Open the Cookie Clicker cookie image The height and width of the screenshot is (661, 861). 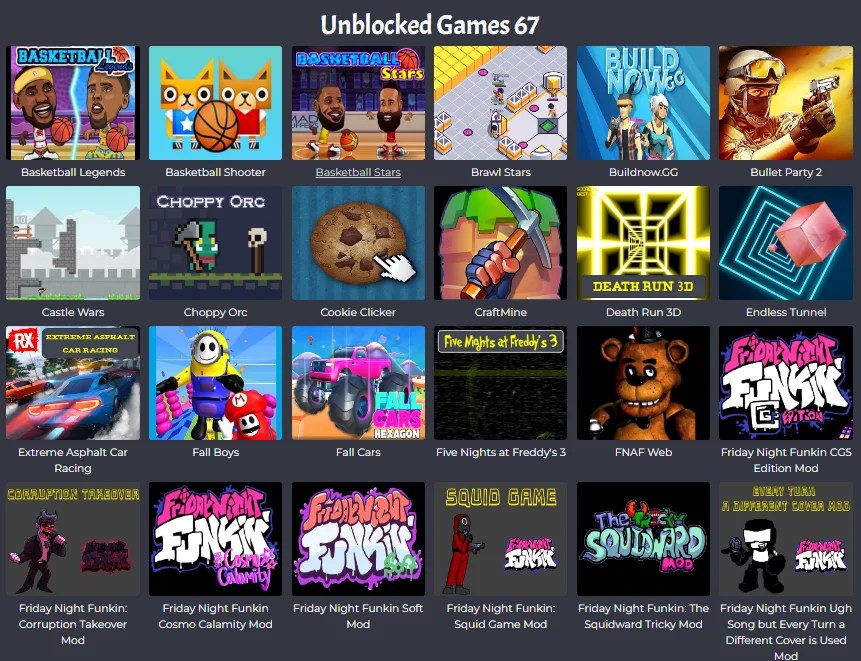click(x=358, y=243)
